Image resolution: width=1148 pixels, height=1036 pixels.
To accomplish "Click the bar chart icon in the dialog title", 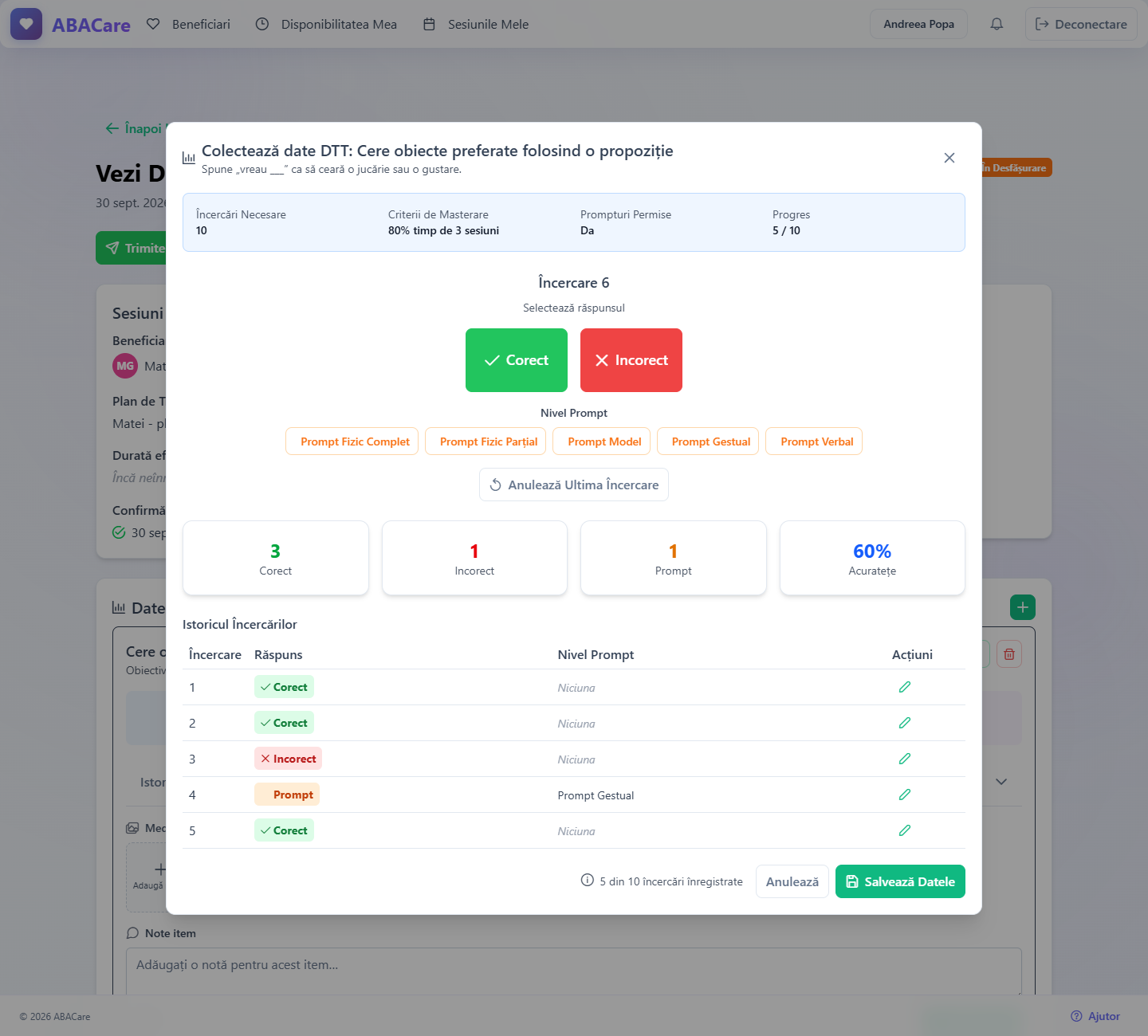I will pos(189,158).
